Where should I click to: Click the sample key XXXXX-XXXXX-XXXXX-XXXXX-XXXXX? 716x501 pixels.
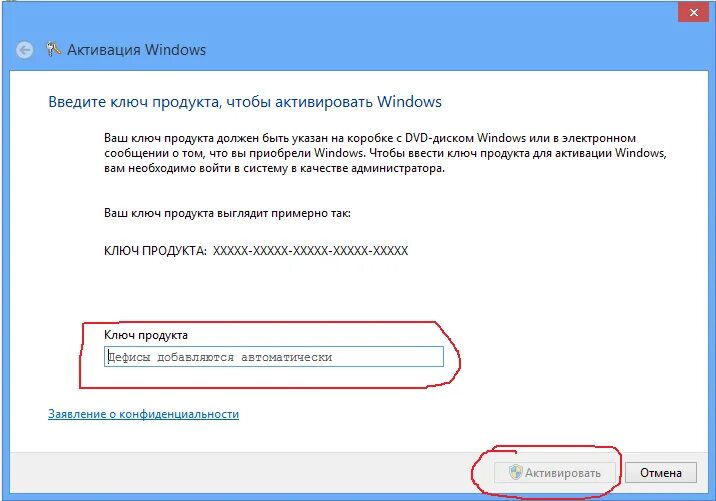311,251
